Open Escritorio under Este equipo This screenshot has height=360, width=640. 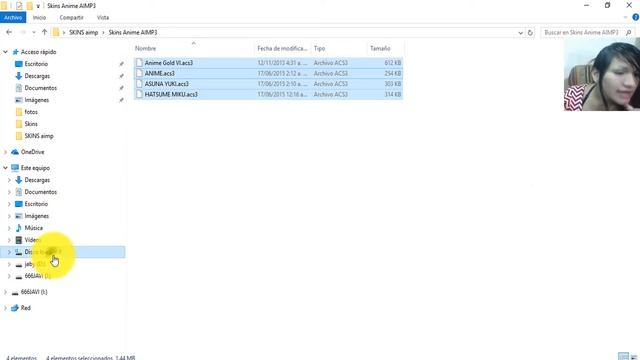click(x=36, y=204)
